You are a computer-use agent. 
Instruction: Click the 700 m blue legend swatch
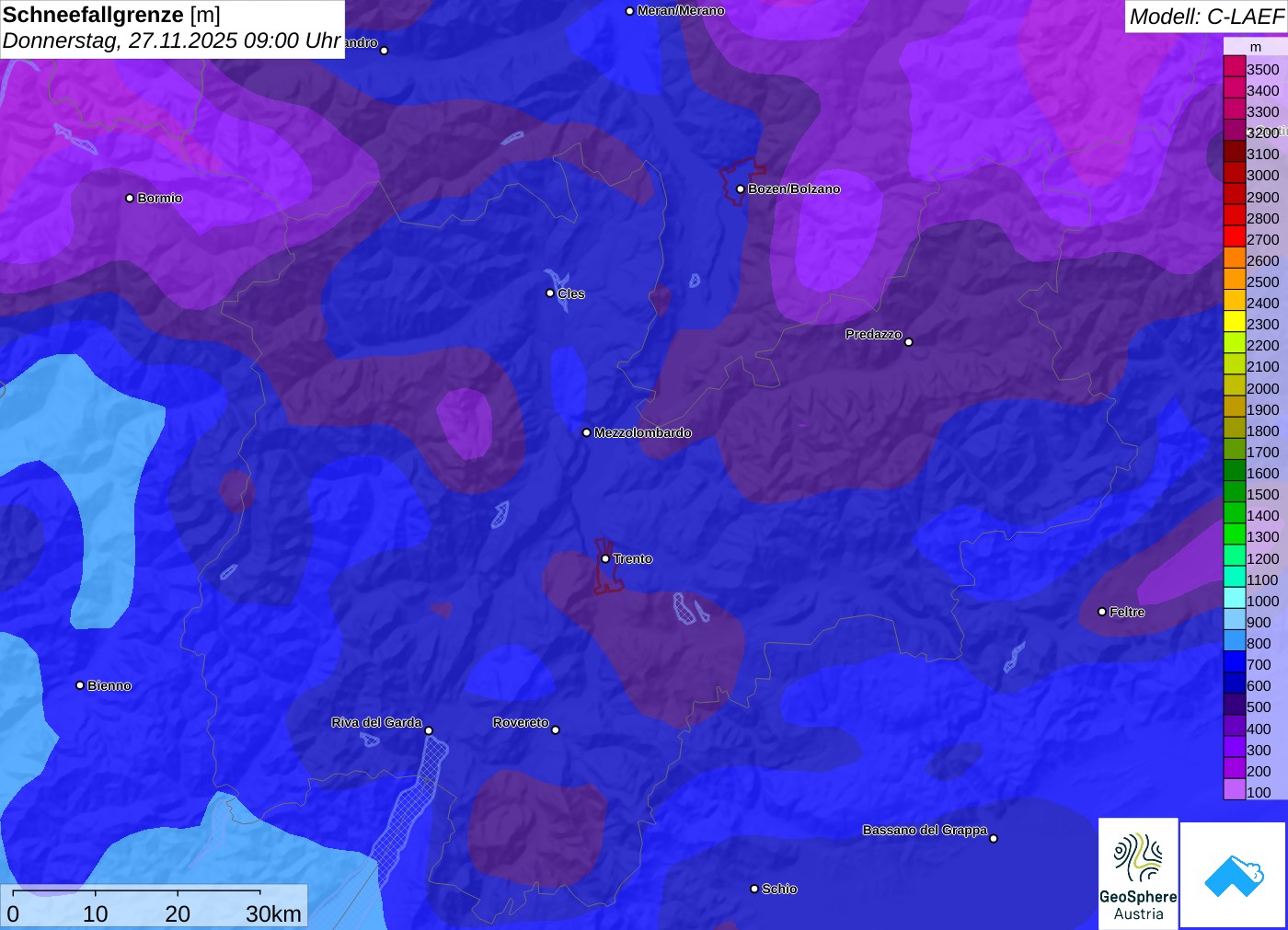(1235, 663)
